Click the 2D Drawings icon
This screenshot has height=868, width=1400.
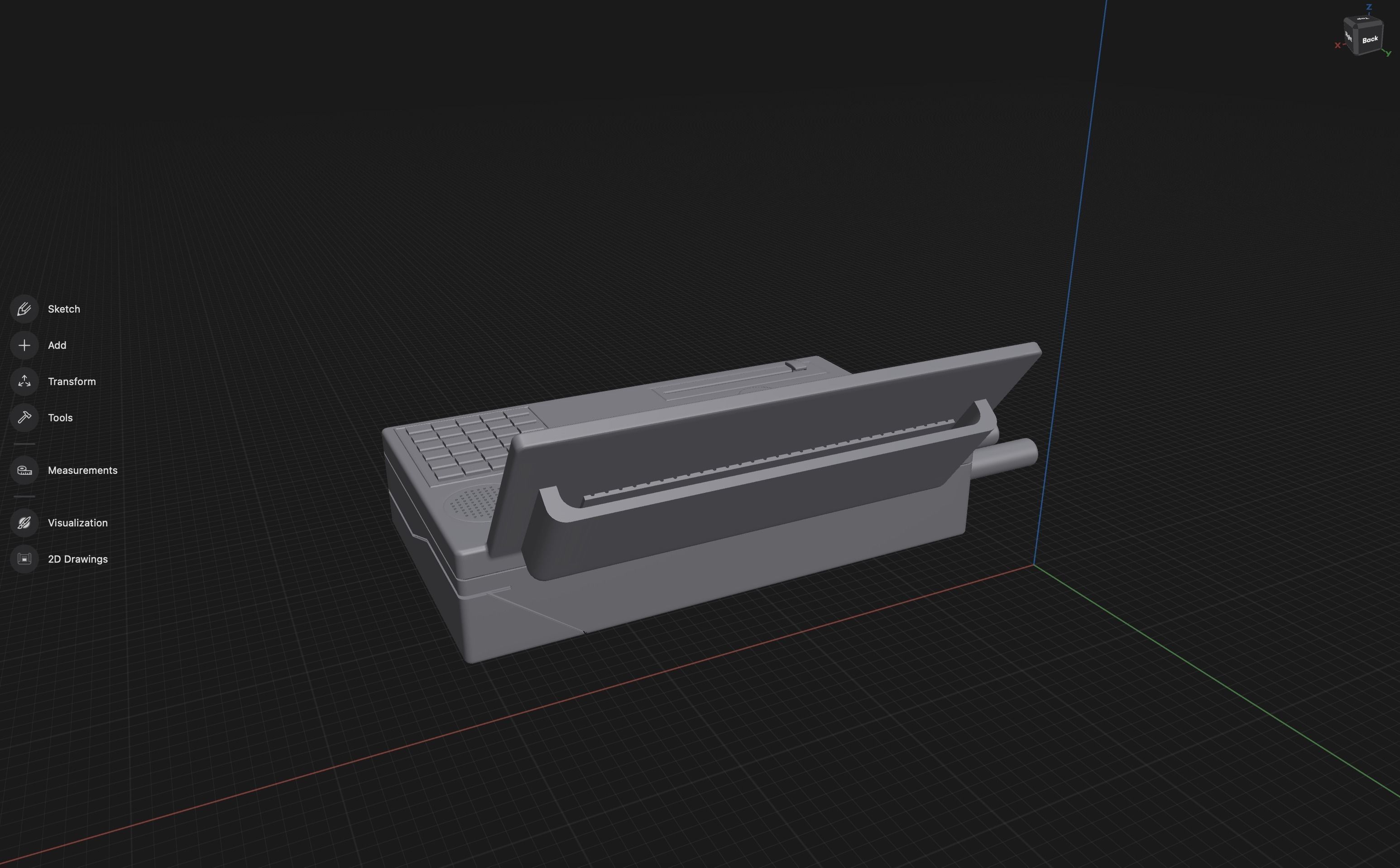(x=24, y=559)
